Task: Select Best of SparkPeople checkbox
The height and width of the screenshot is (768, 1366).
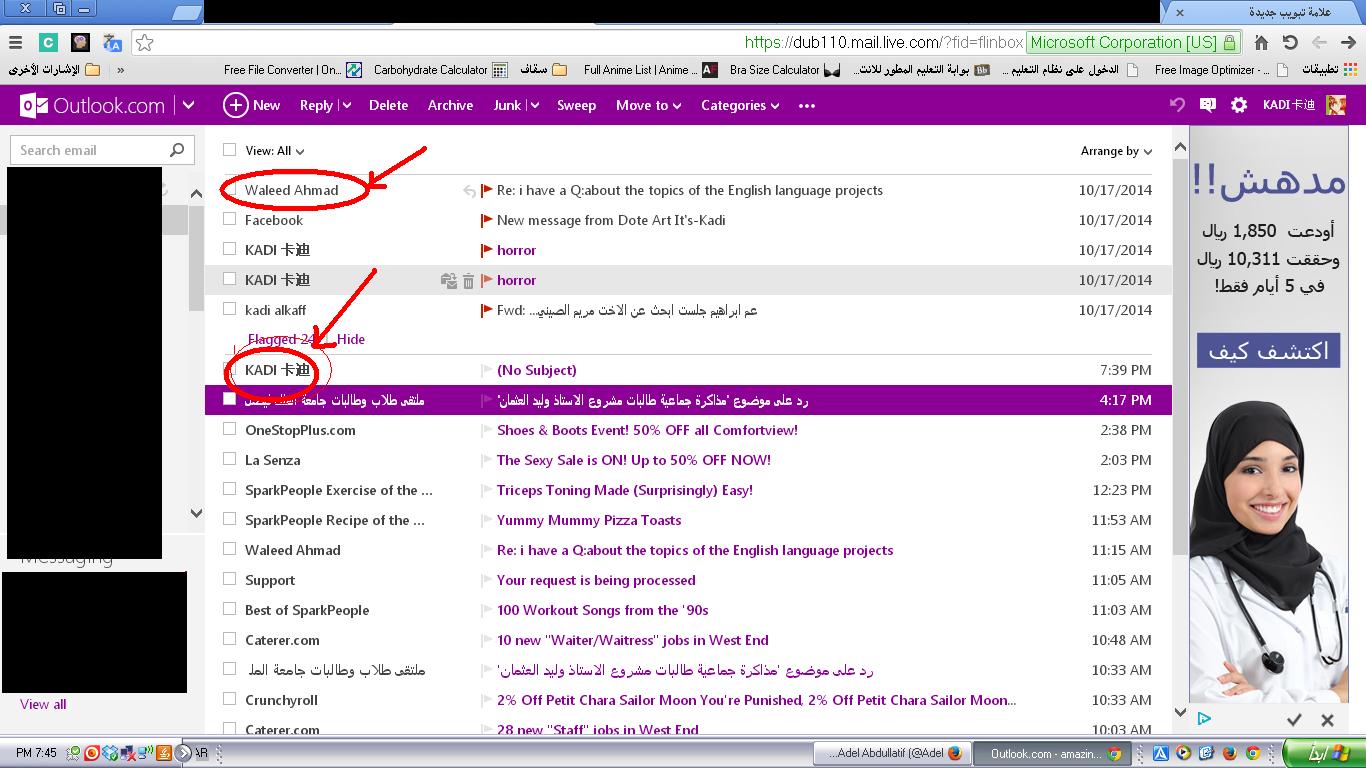Action: click(229, 609)
